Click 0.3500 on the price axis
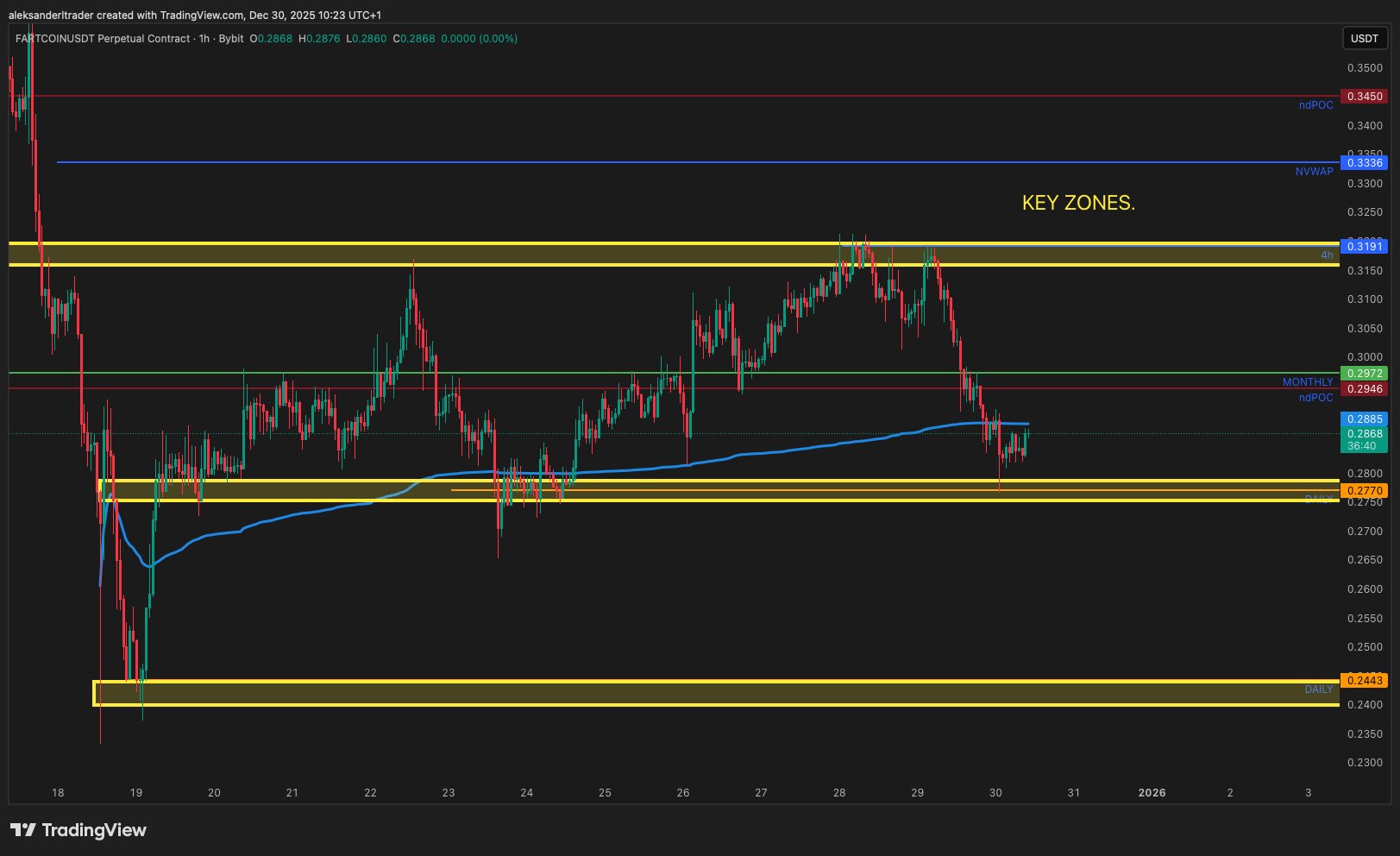Screen dimensions: 1400x856 pyautogui.click(x=1365, y=67)
